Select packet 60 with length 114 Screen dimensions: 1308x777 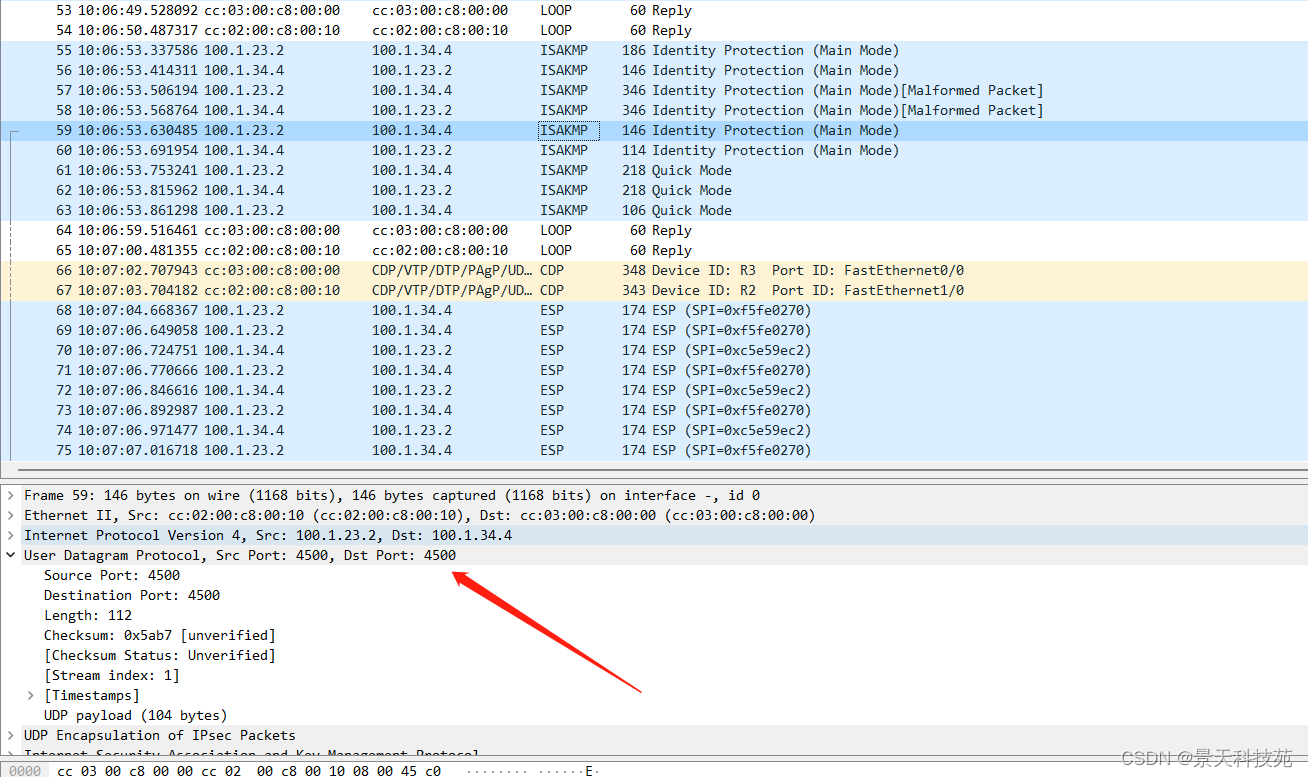pyautogui.click(x=654, y=150)
